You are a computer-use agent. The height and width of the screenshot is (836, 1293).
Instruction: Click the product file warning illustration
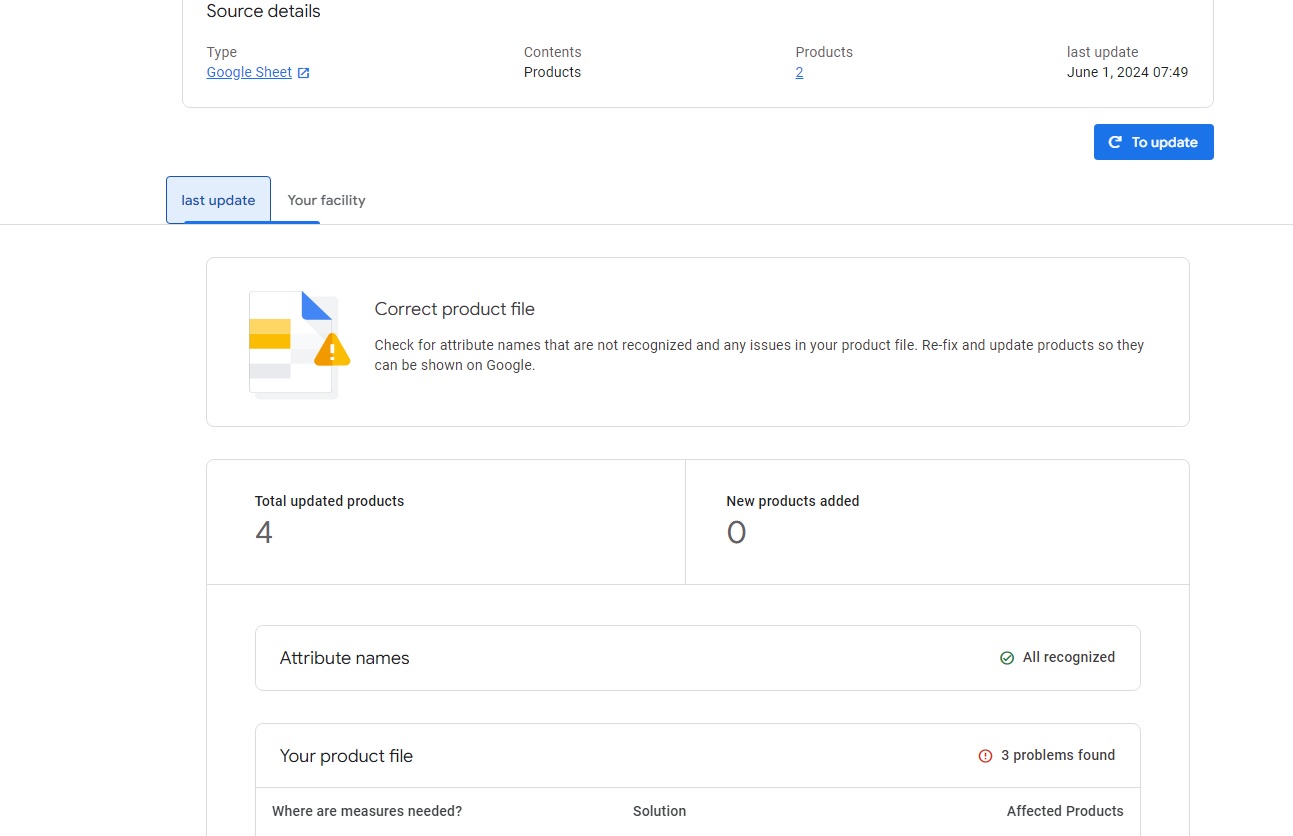click(298, 344)
